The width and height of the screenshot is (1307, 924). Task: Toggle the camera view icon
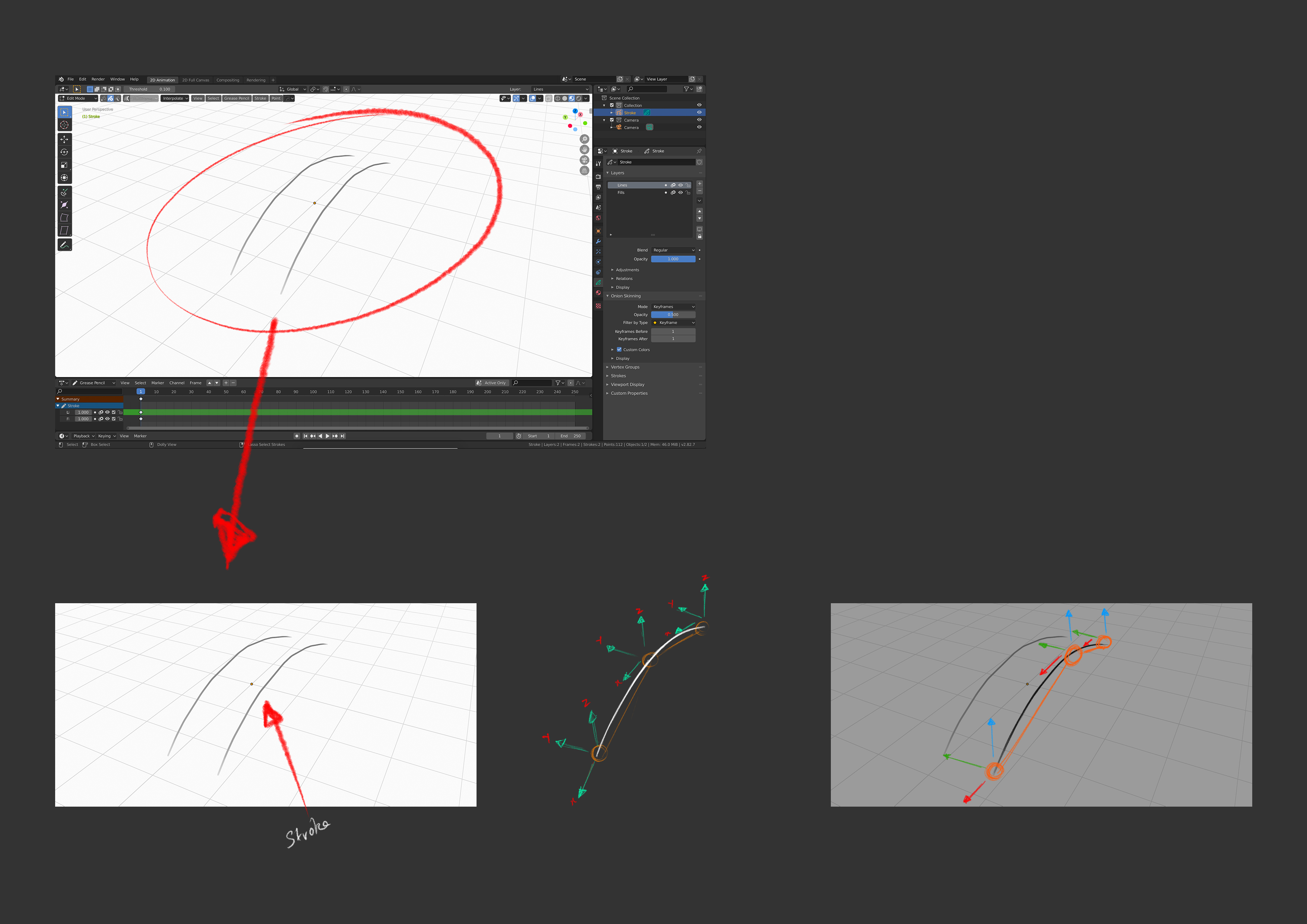pyautogui.click(x=584, y=160)
